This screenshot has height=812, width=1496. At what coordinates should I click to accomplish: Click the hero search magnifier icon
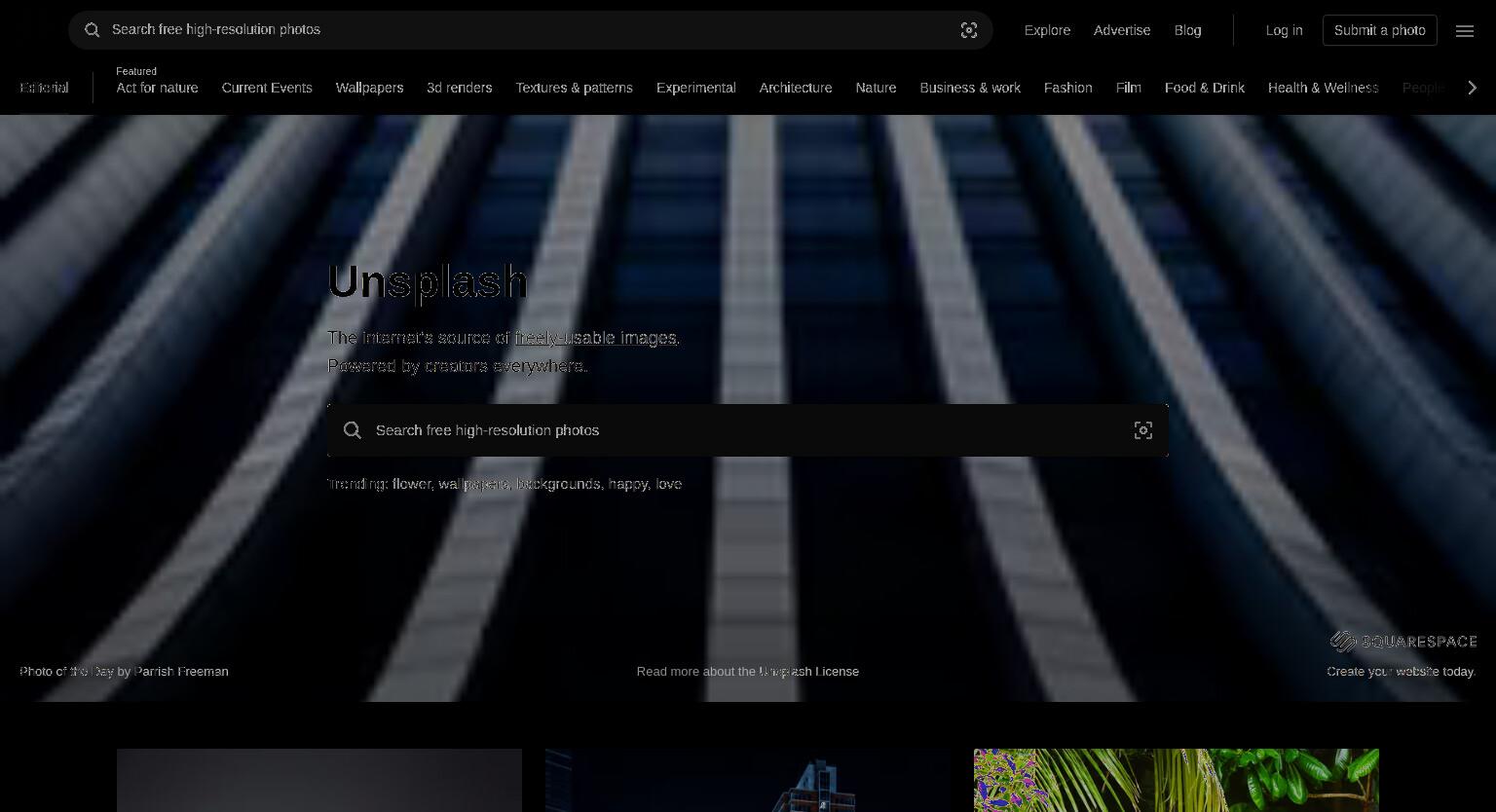(353, 430)
